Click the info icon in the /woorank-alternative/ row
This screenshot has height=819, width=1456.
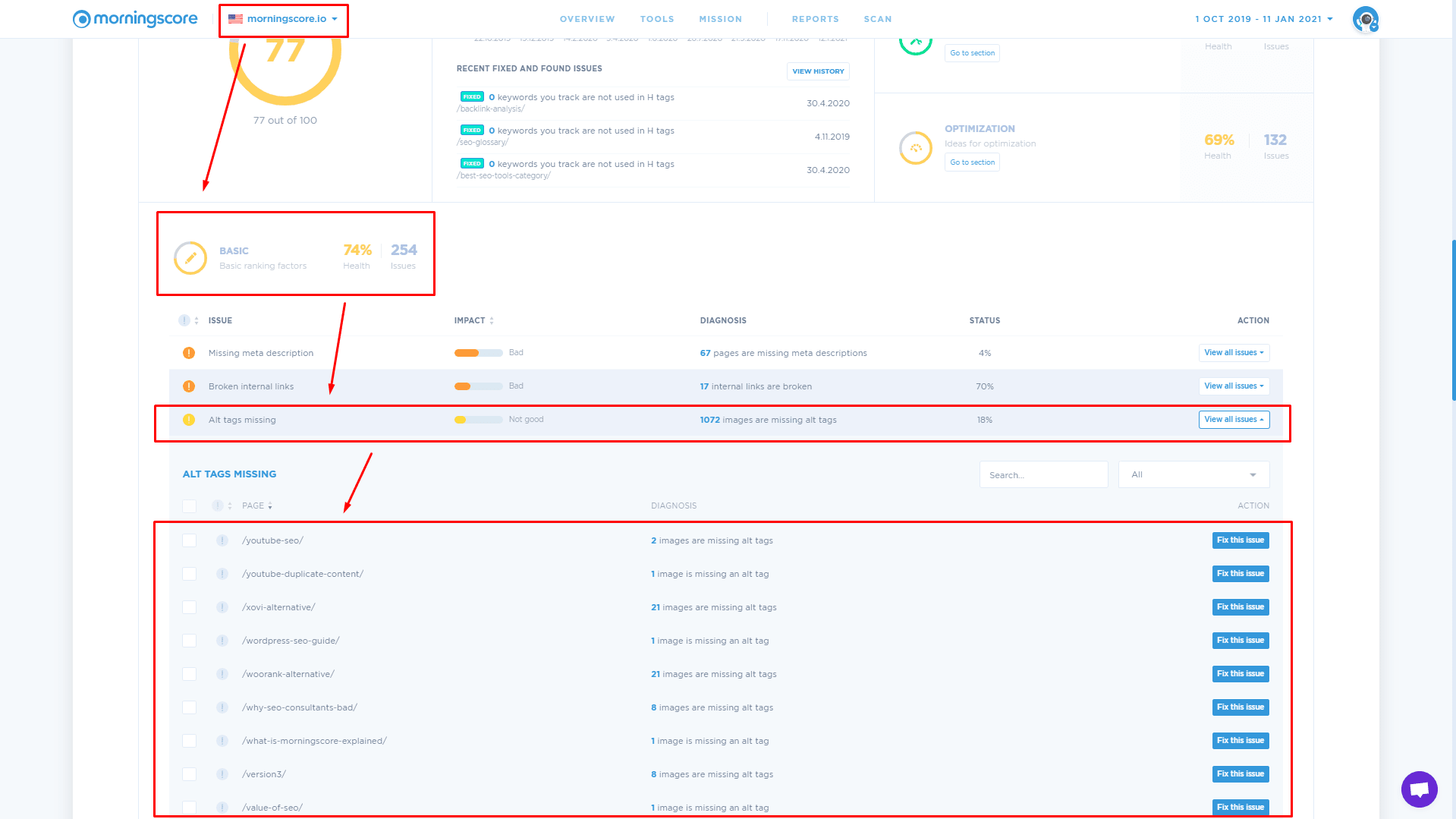pos(222,674)
